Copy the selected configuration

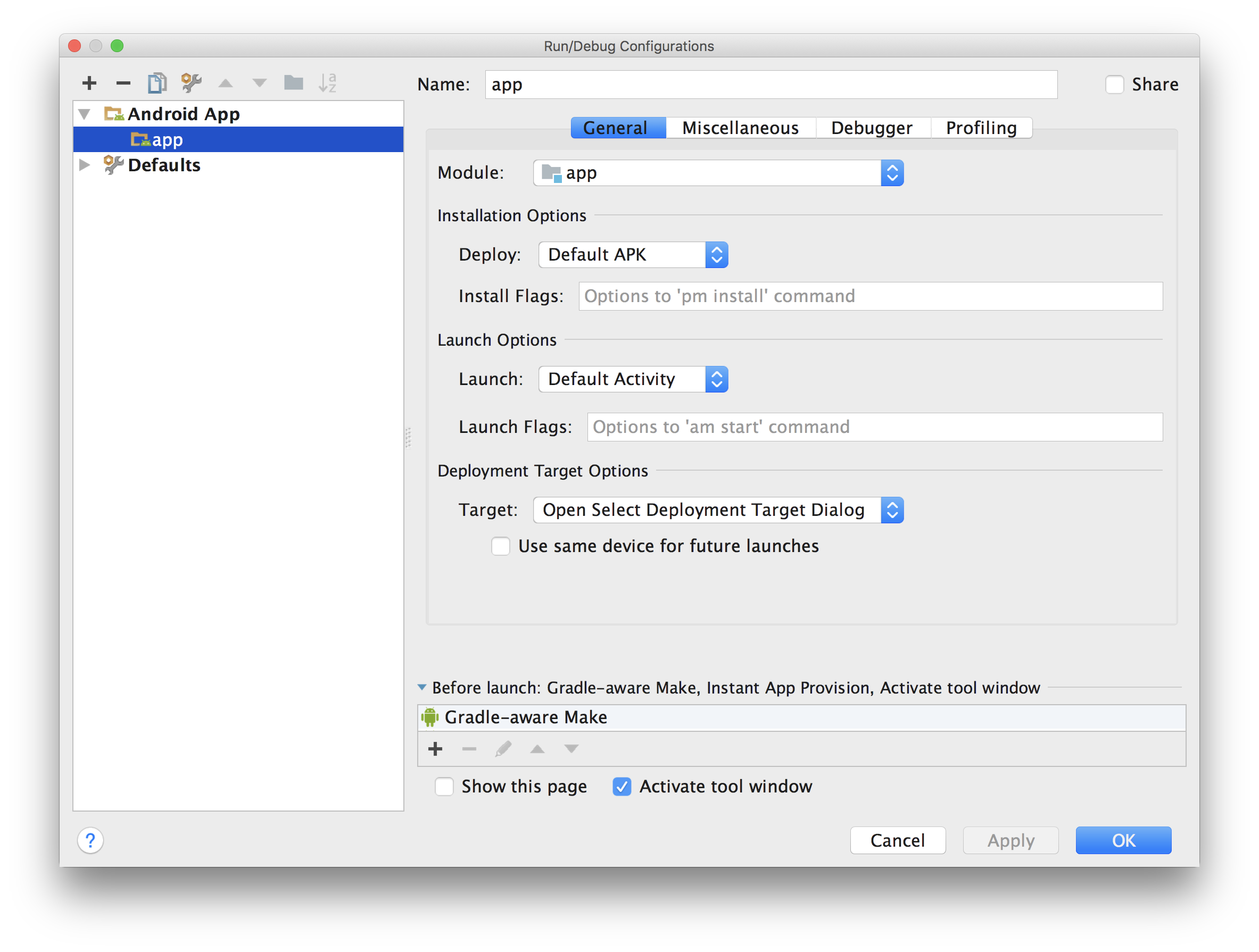pyautogui.click(x=157, y=83)
